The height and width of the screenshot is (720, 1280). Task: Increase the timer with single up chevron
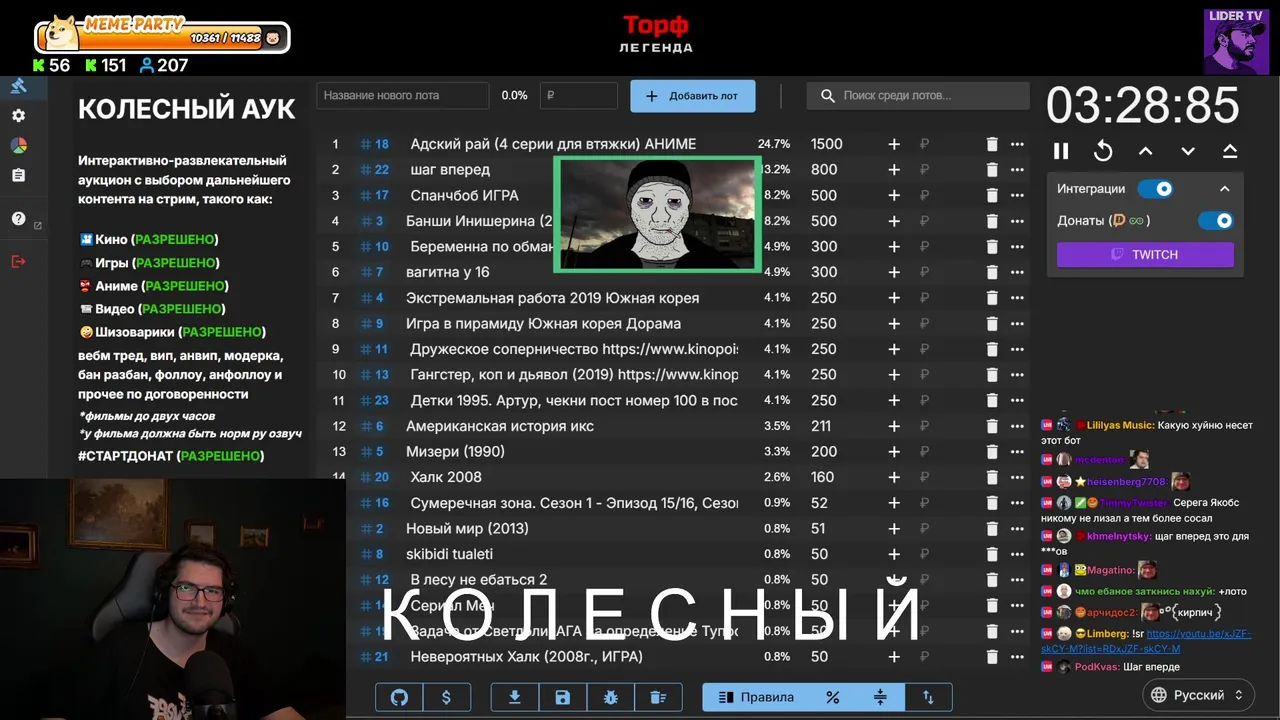[x=1146, y=151]
